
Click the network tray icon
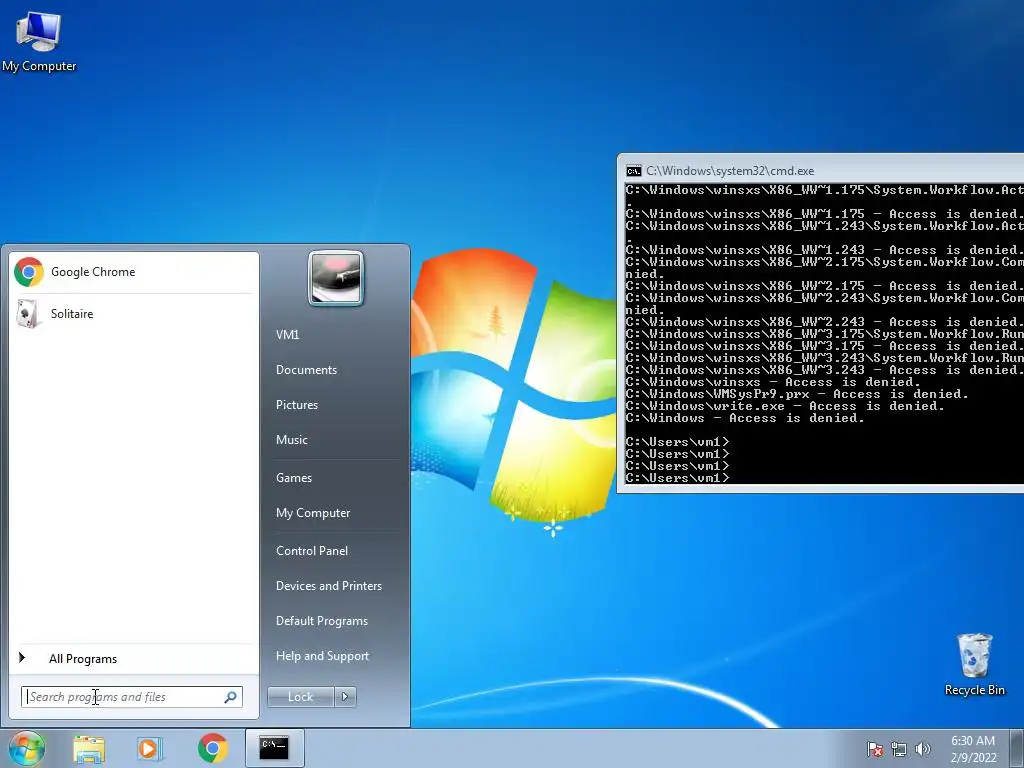(x=899, y=750)
